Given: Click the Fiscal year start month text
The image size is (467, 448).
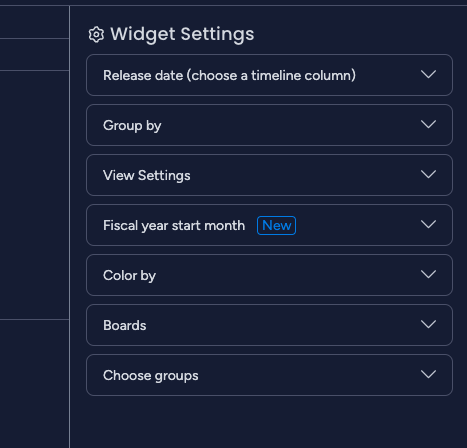Looking at the screenshot, I should pos(174,226).
